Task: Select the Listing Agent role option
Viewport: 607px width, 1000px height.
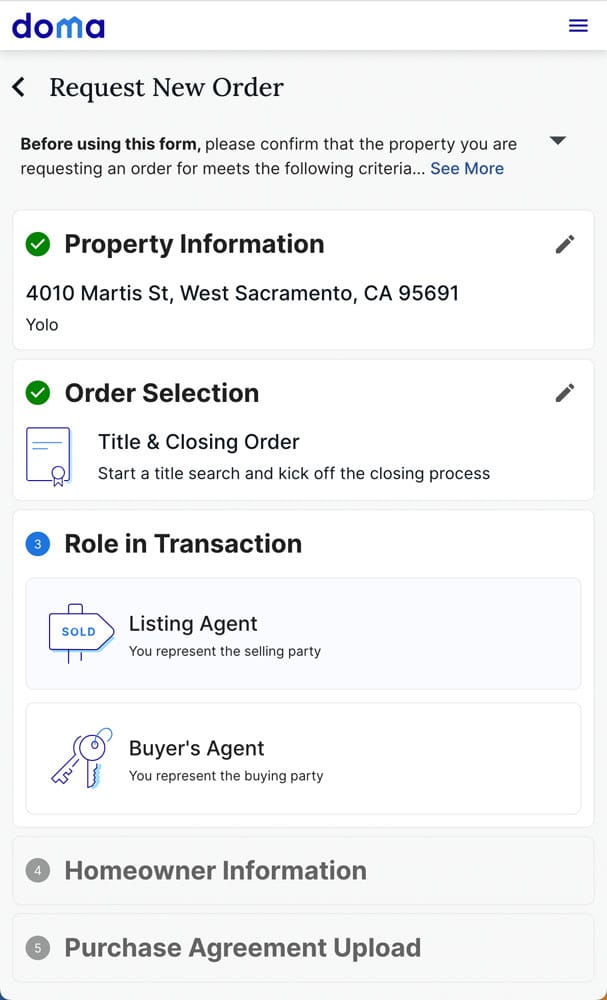Action: click(x=303, y=634)
